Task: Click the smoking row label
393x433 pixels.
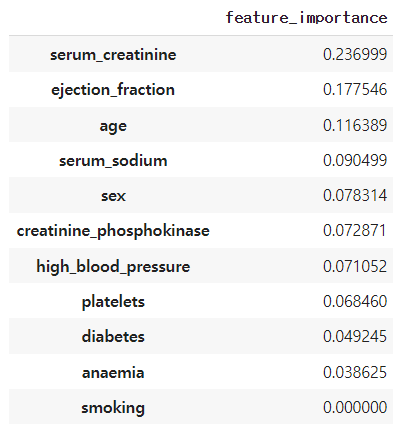Action: tap(113, 407)
